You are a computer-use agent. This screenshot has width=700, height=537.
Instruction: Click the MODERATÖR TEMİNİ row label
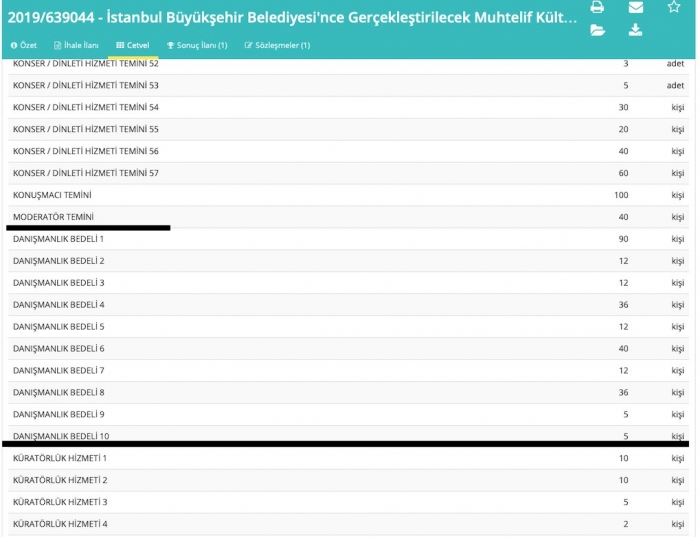53,217
